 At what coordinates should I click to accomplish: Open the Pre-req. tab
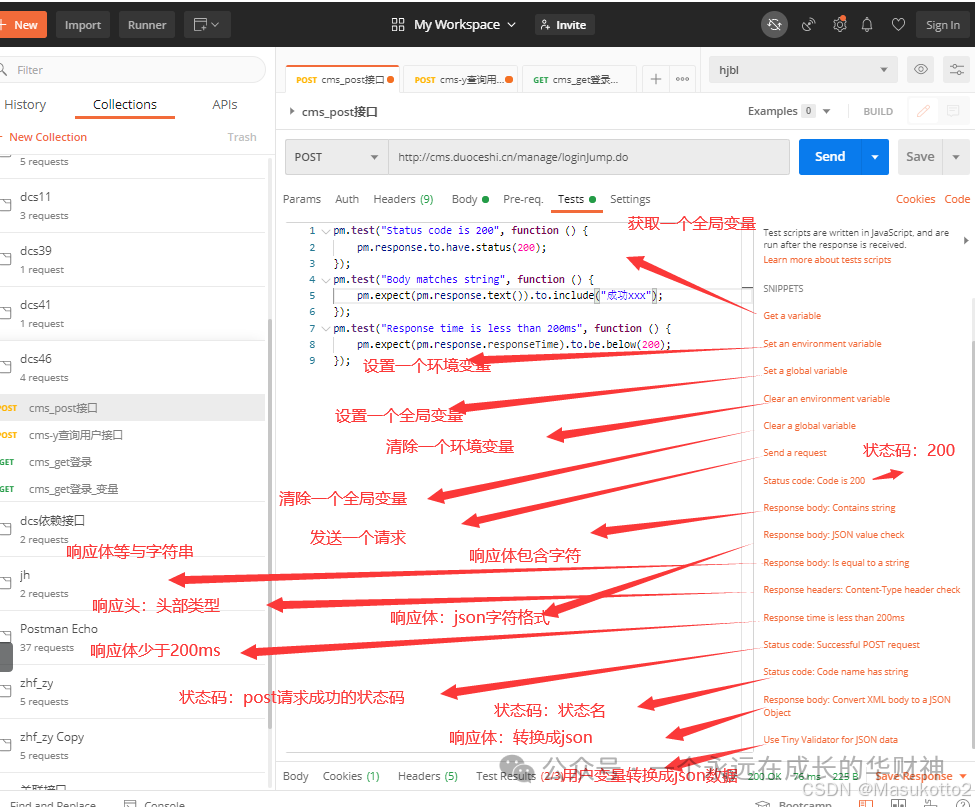(x=523, y=199)
